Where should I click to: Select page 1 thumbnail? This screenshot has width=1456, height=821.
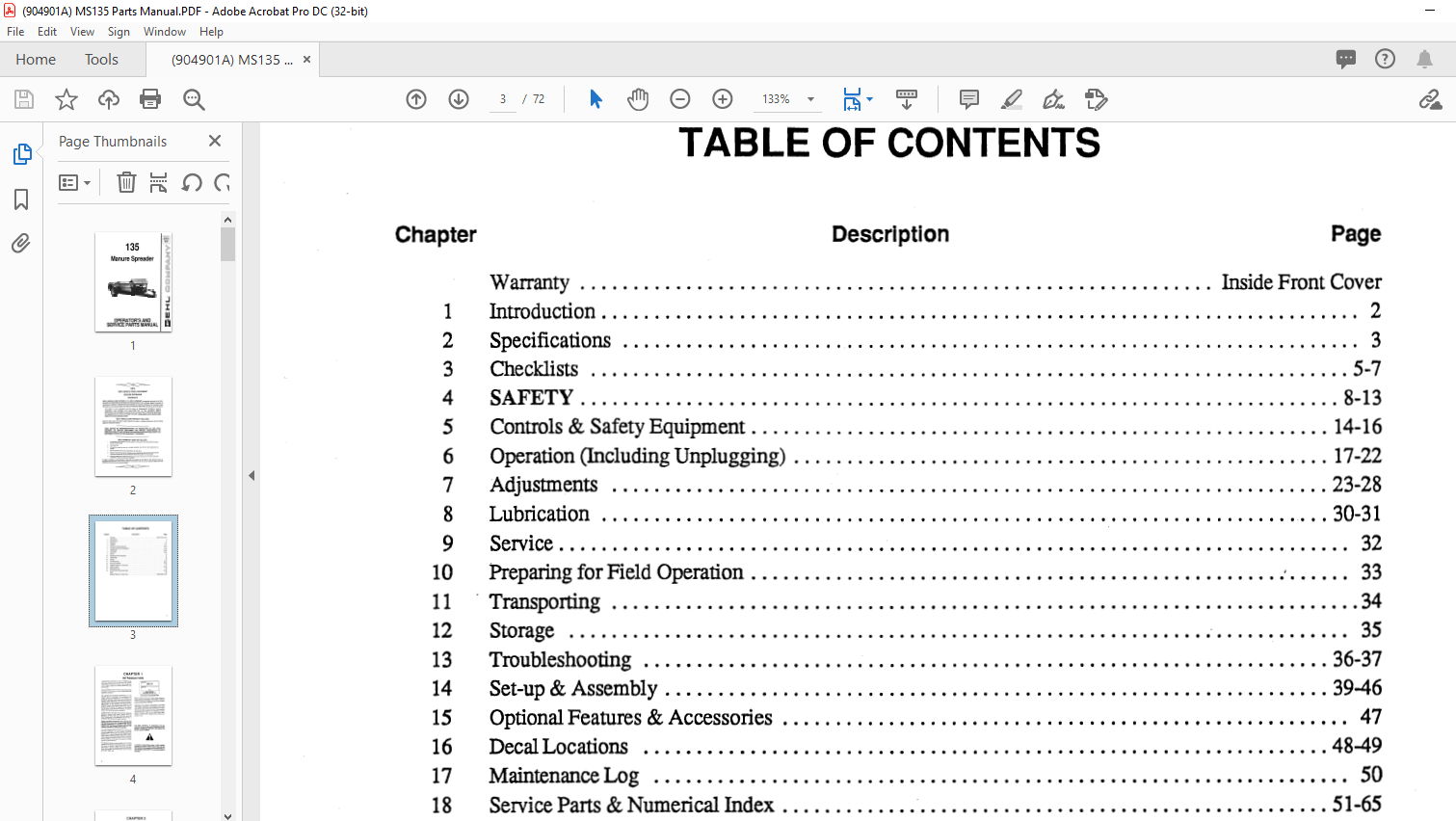tap(133, 282)
